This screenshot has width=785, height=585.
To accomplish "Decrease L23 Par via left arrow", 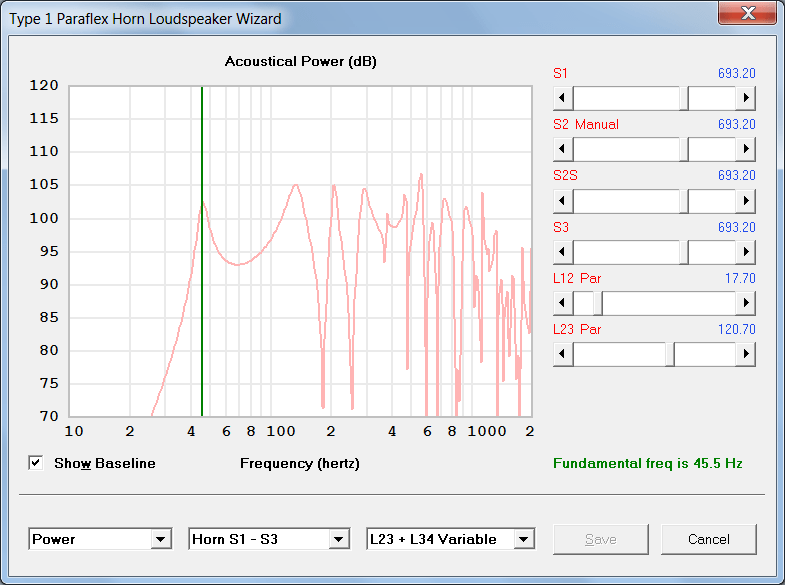I will click(x=563, y=354).
